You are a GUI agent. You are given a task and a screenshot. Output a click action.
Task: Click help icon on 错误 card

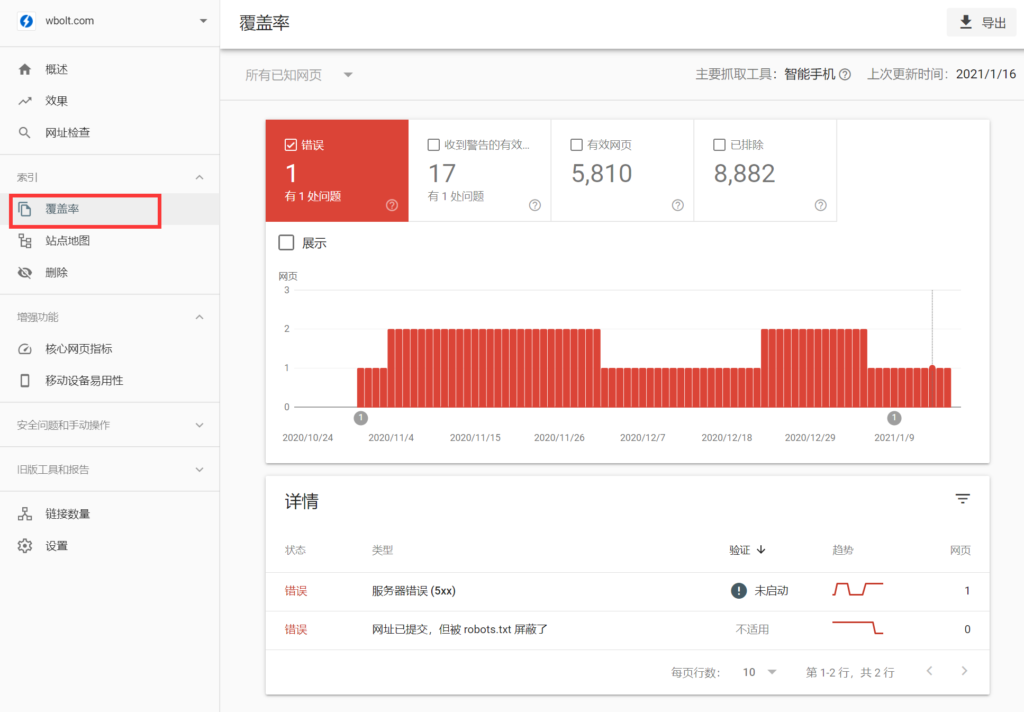point(392,205)
